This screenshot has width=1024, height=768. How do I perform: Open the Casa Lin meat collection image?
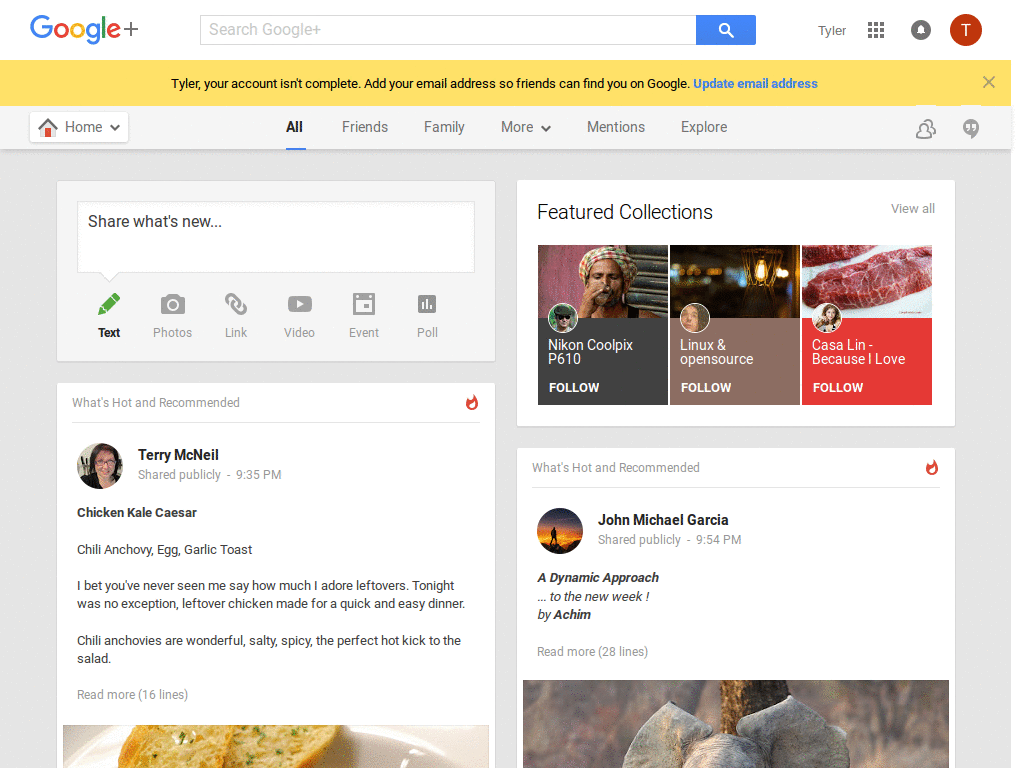pyautogui.click(x=867, y=281)
